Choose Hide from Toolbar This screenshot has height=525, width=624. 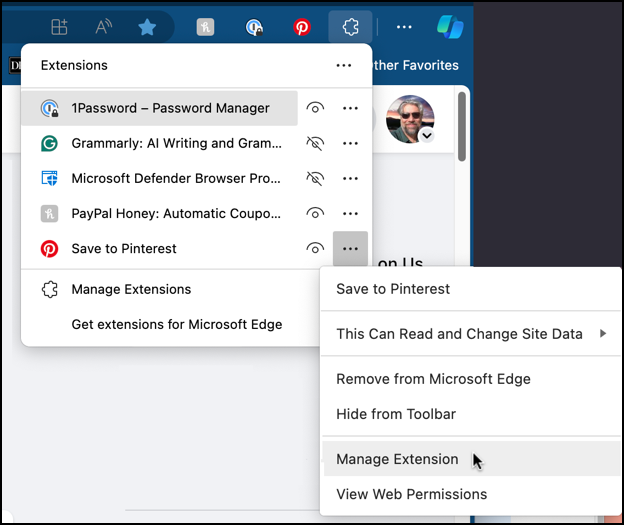click(x=471, y=414)
